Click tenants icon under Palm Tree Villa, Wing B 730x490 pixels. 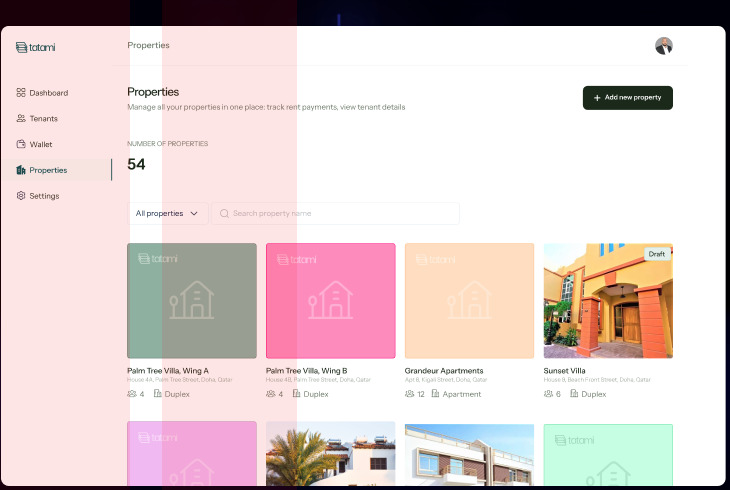270,394
